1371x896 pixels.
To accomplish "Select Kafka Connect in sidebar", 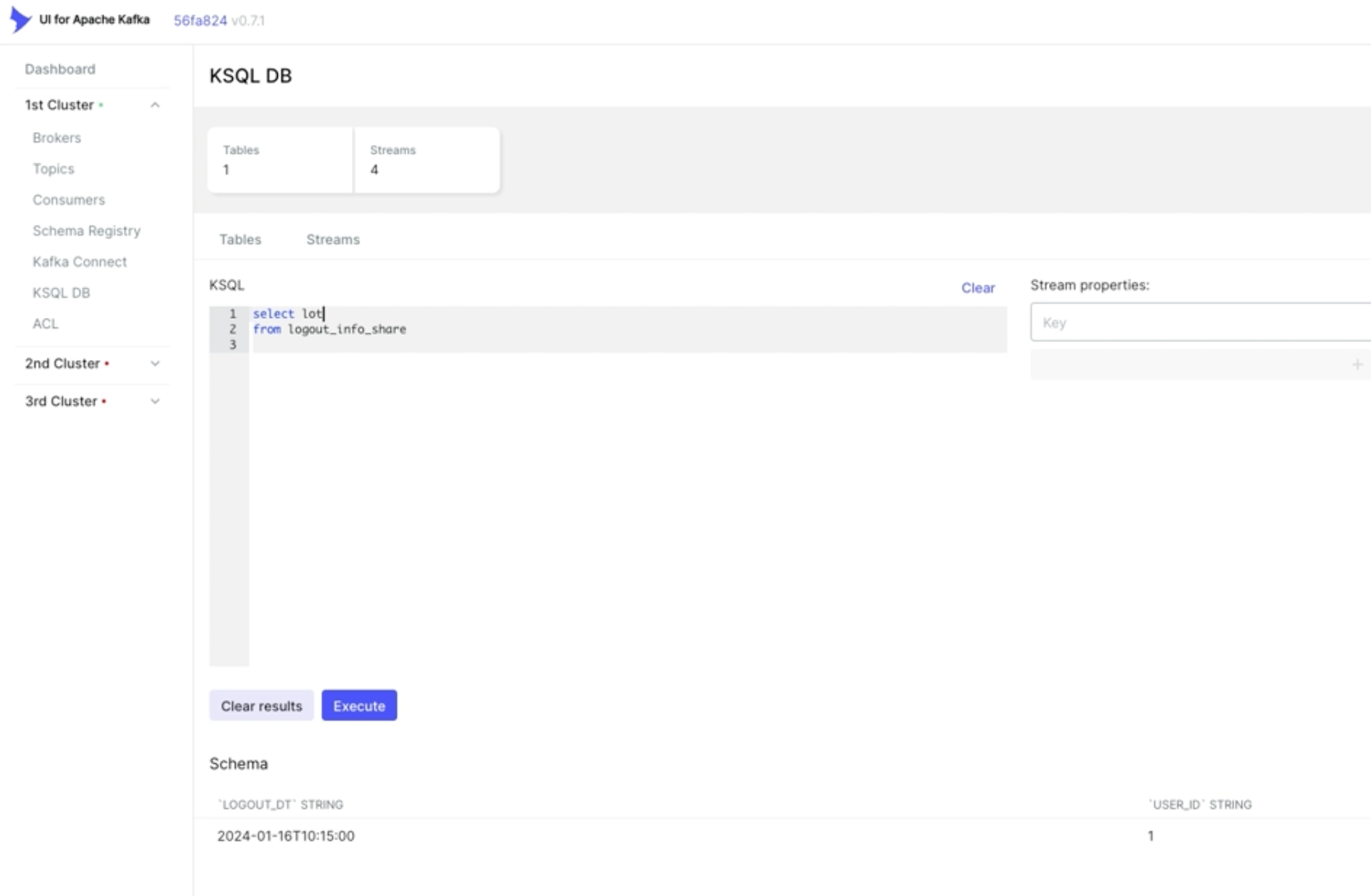I will [80, 261].
